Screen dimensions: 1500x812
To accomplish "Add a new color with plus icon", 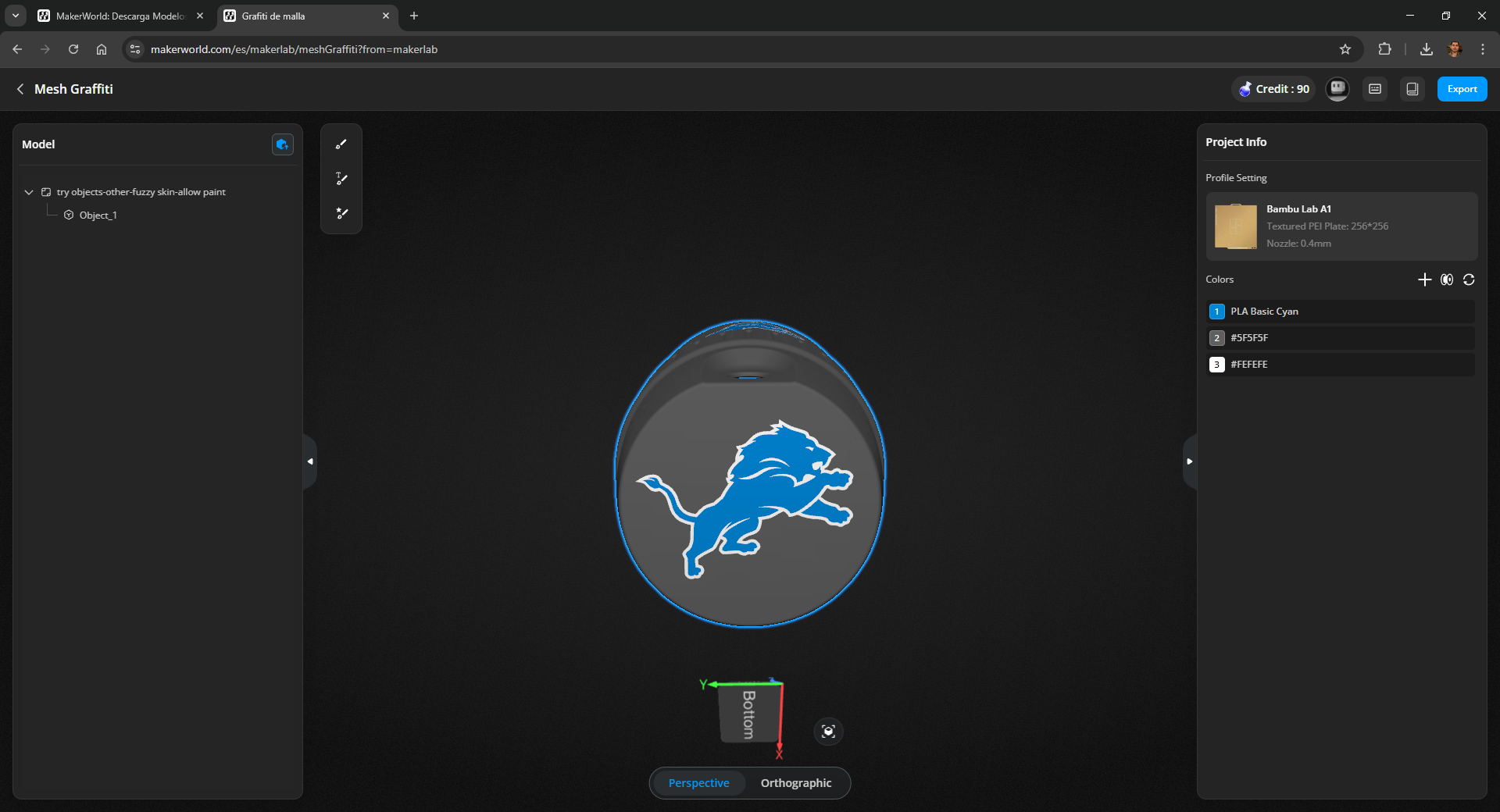I will (x=1424, y=280).
